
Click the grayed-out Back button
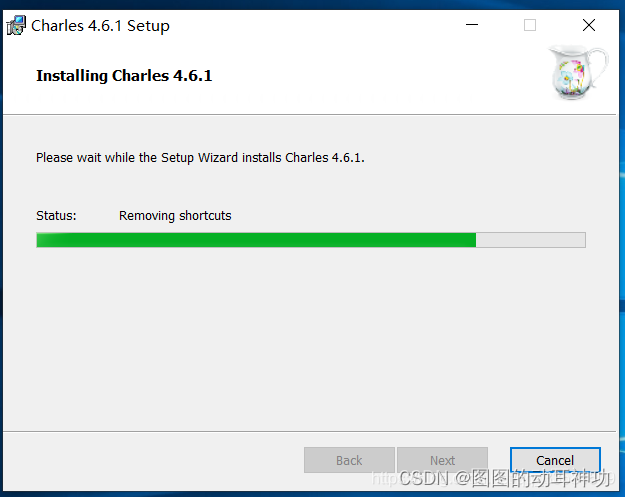[349, 460]
